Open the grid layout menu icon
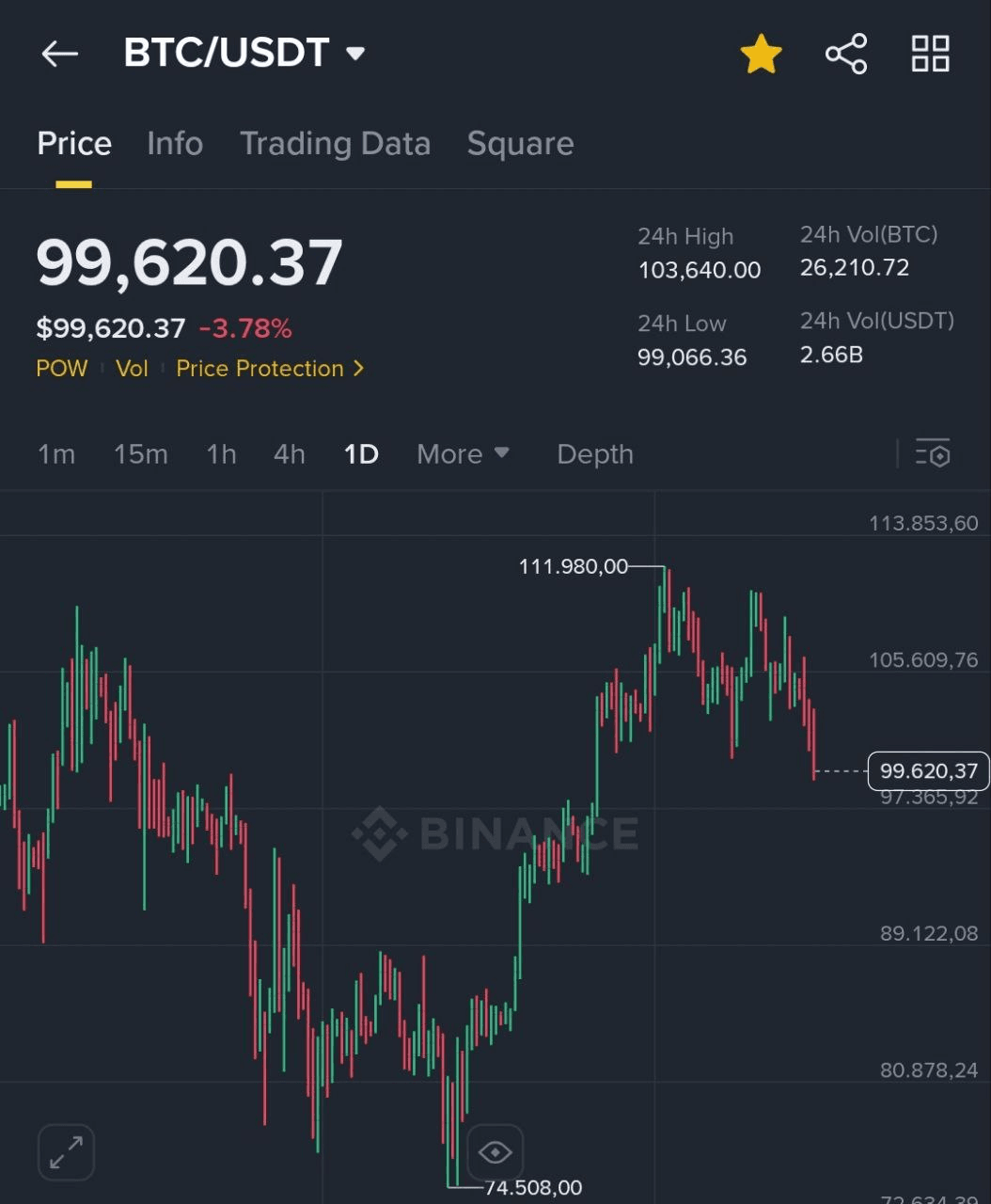The height and width of the screenshot is (1204, 991). click(930, 54)
